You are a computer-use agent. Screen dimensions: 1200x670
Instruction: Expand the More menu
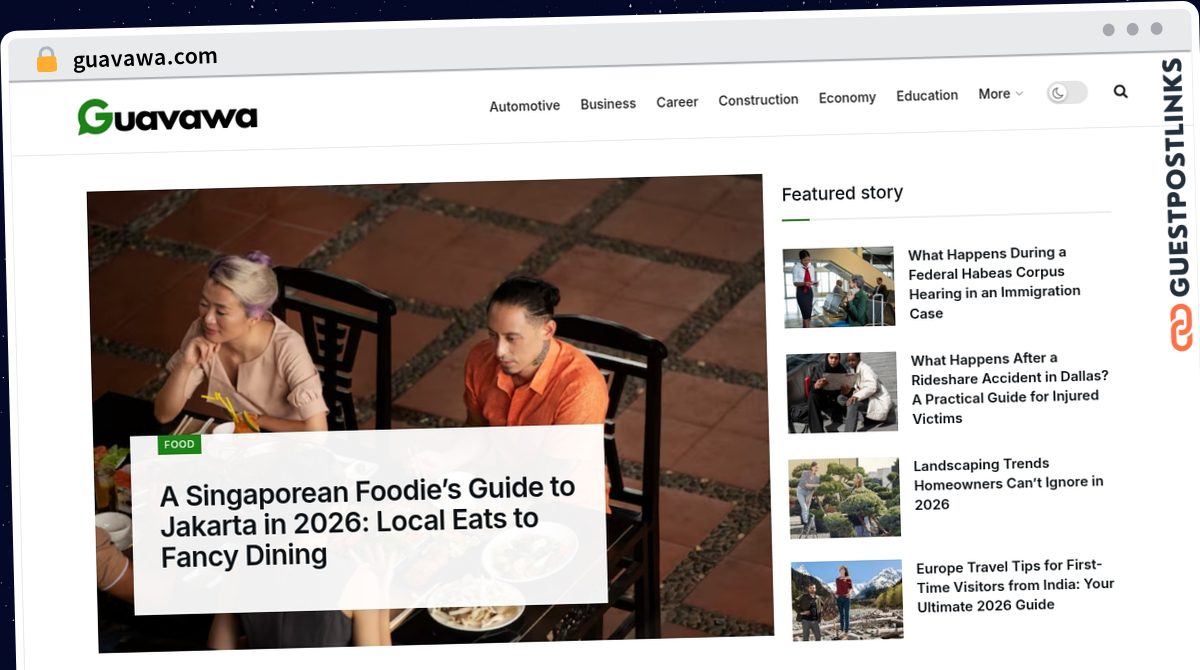pos(1000,94)
